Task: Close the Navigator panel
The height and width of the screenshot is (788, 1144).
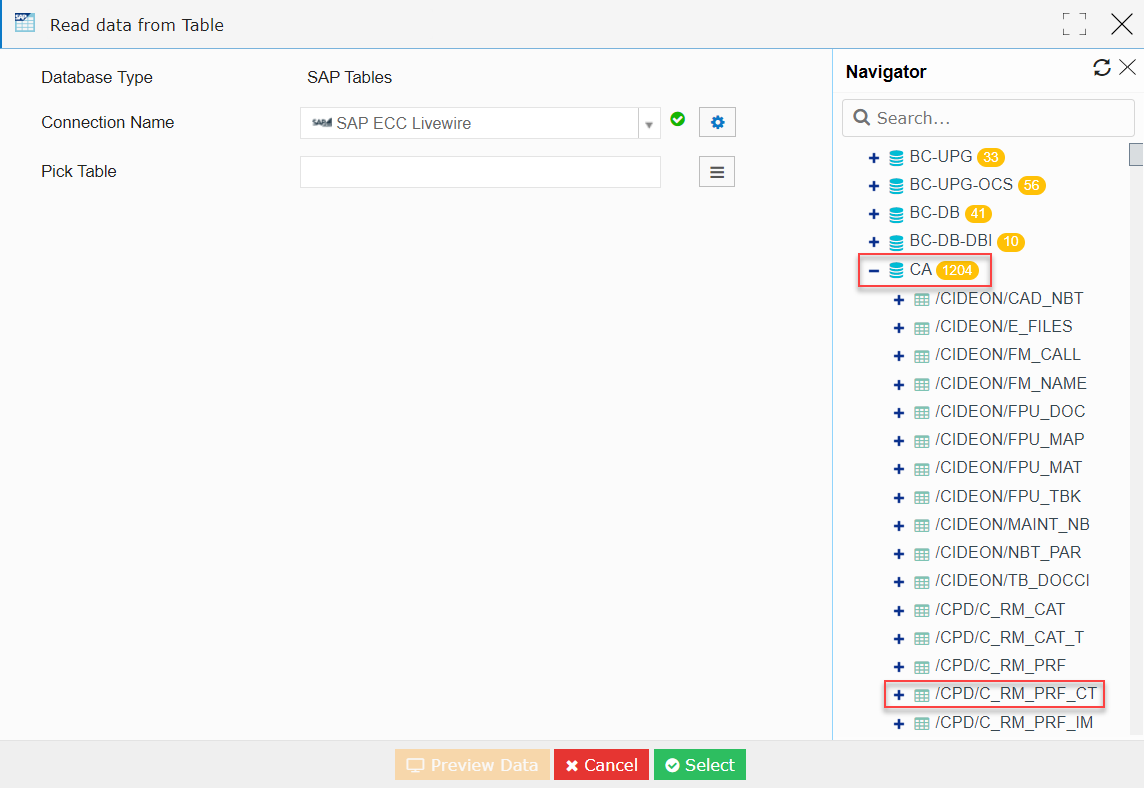Action: click(1127, 68)
